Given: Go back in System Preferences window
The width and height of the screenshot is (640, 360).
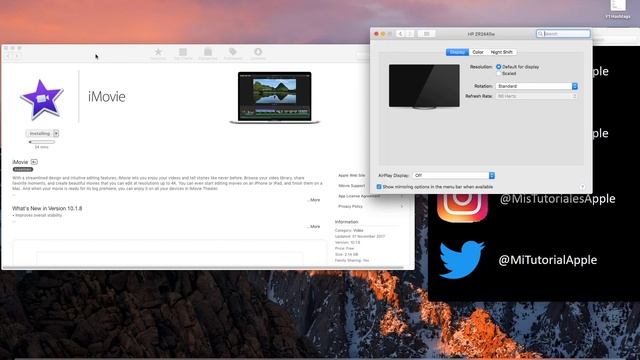Looking at the screenshot, I should [400, 34].
